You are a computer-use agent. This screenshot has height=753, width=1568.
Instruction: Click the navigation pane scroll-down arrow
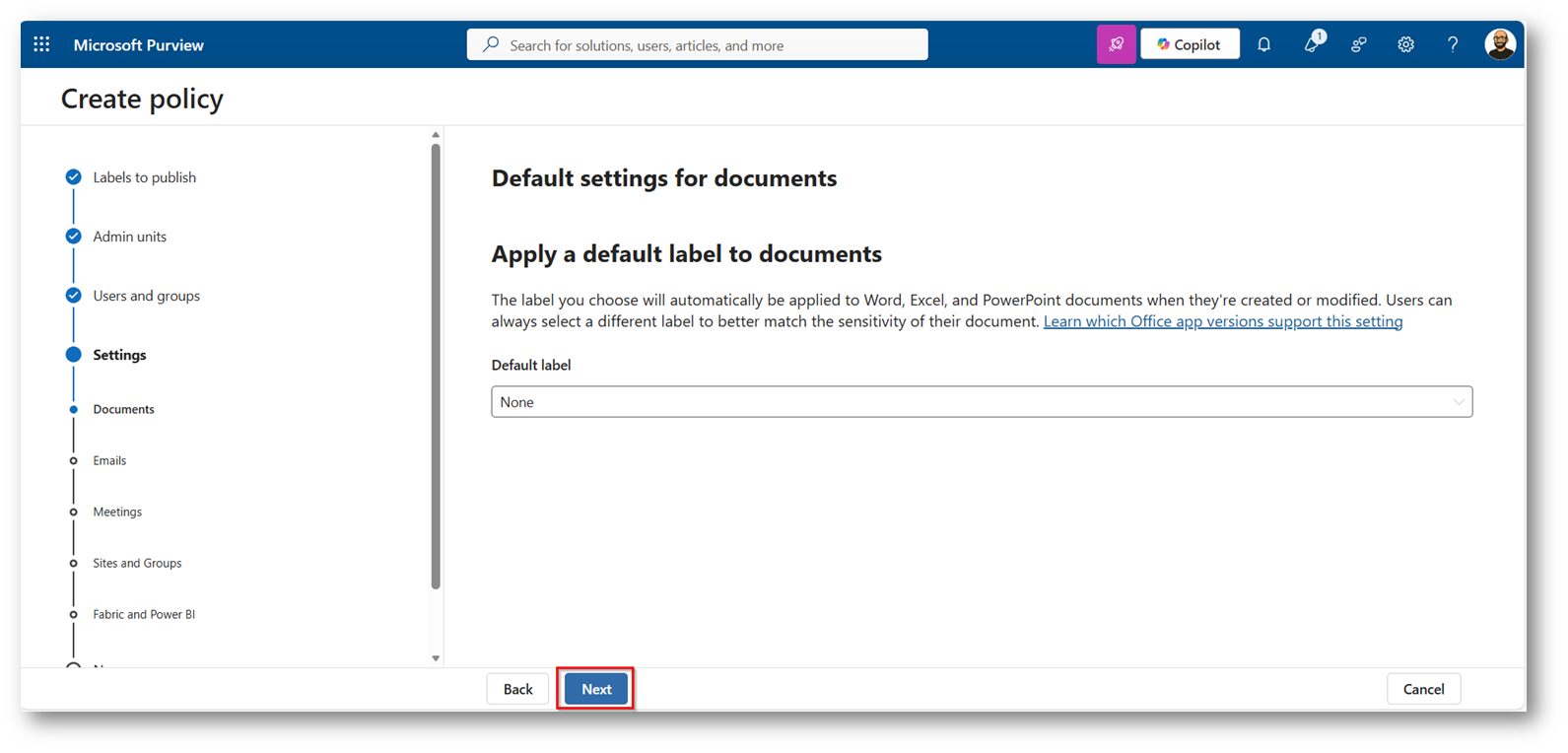(x=436, y=658)
